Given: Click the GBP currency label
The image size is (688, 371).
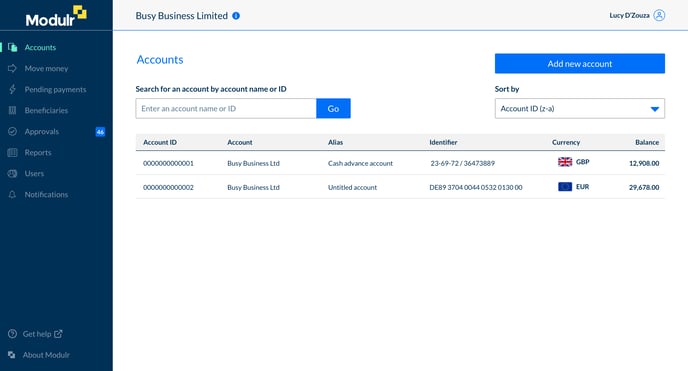Looking at the screenshot, I should coord(583,162).
